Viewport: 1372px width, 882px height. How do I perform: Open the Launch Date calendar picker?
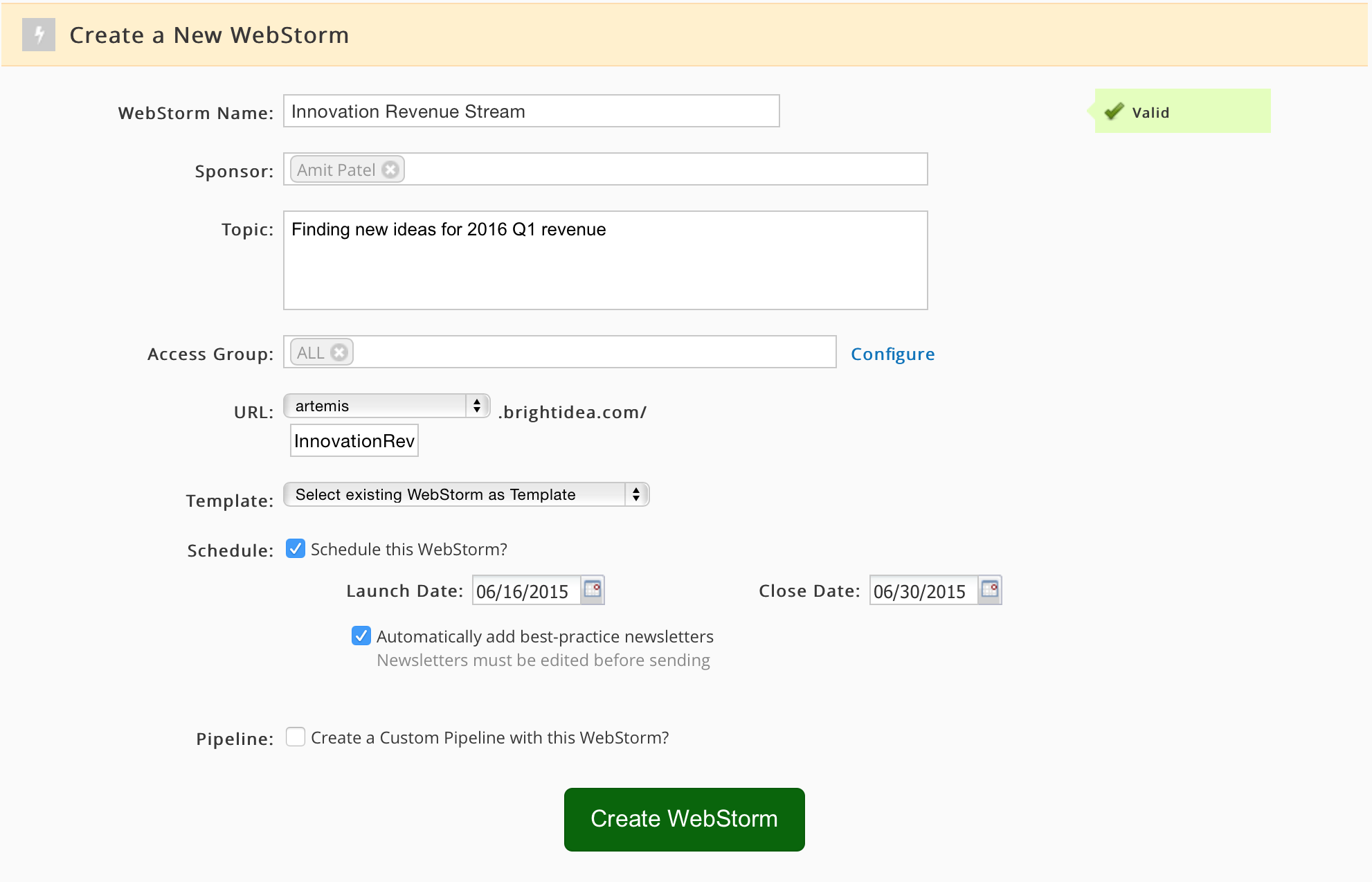point(593,590)
